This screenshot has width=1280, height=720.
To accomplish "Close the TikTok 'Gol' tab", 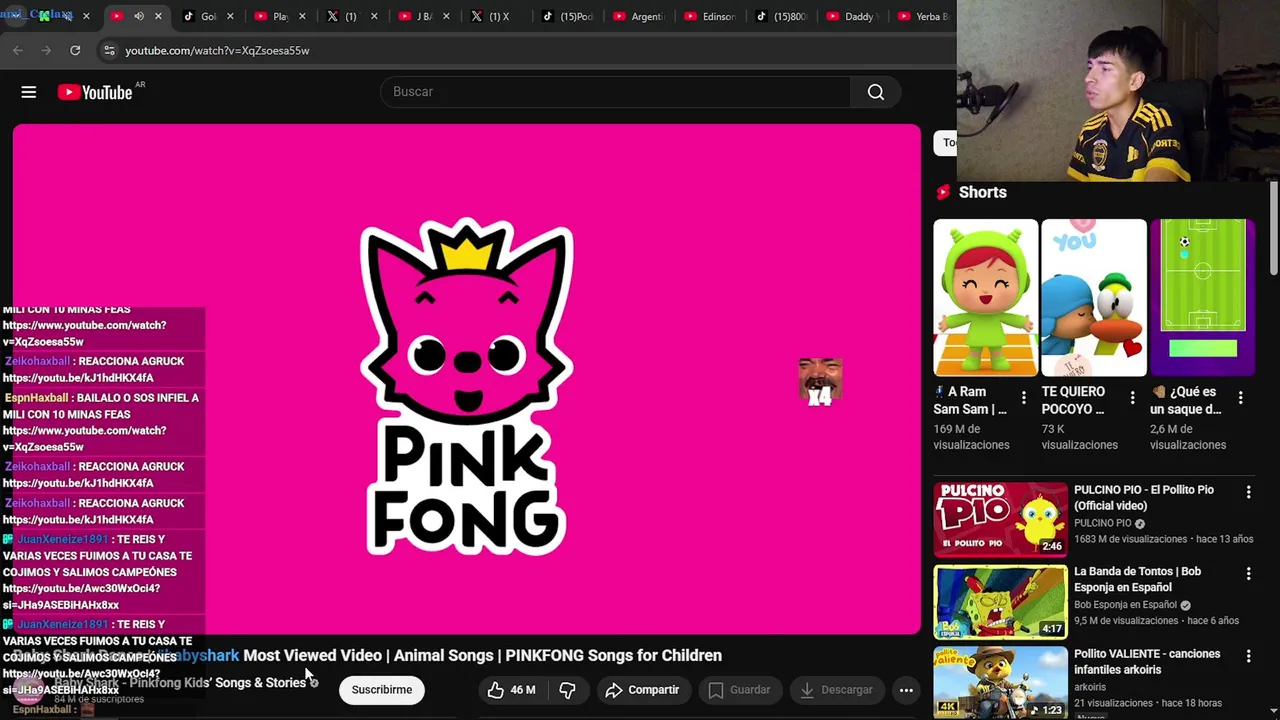I will click(230, 16).
